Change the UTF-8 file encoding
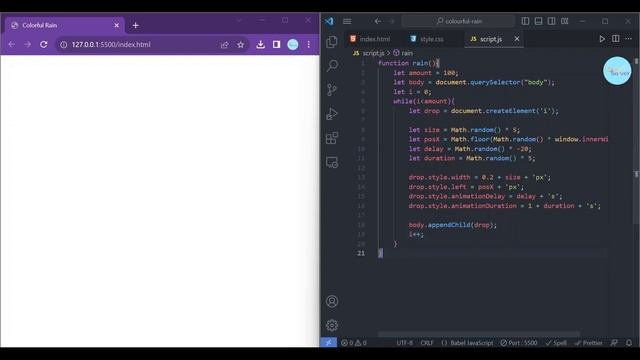 (404, 343)
